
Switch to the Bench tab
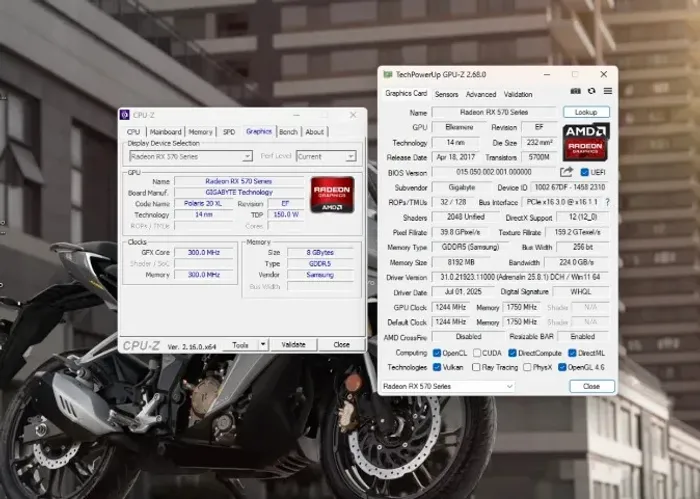point(288,132)
